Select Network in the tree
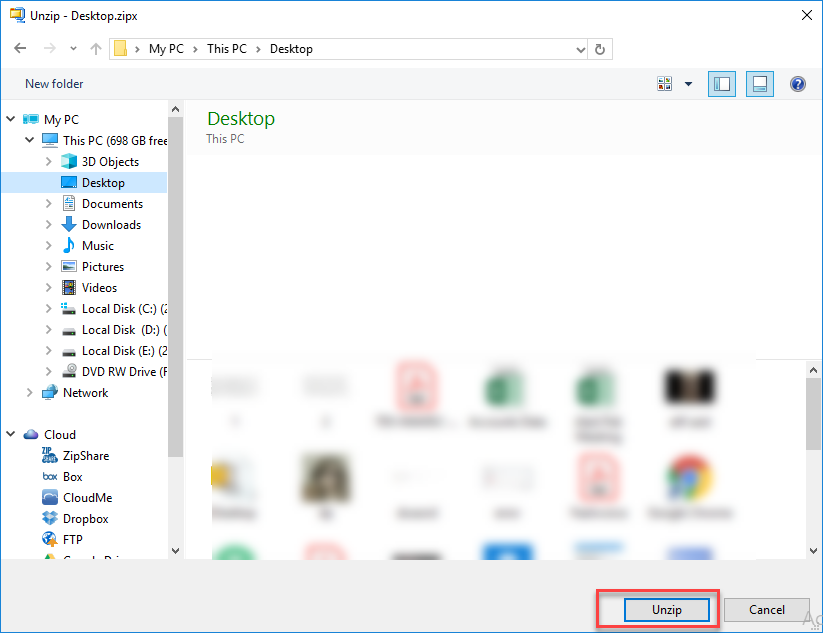 (86, 393)
